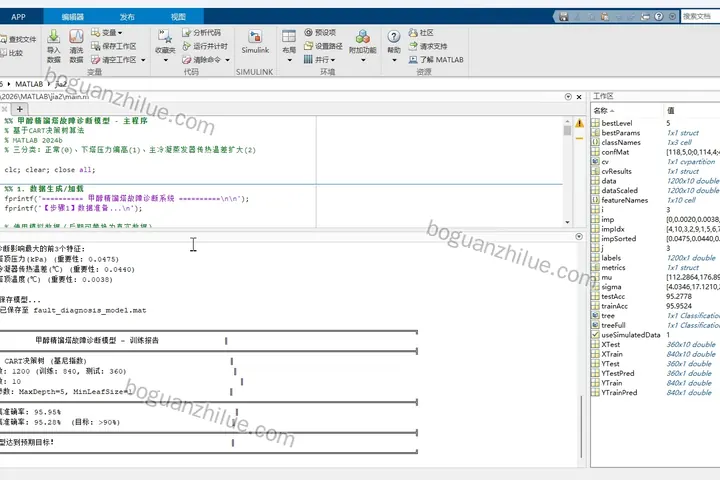Image resolution: width=720 pixels, height=480 pixels.
Task: Click the editor vertical scrollbar thumb
Action: click(x=567, y=130)
